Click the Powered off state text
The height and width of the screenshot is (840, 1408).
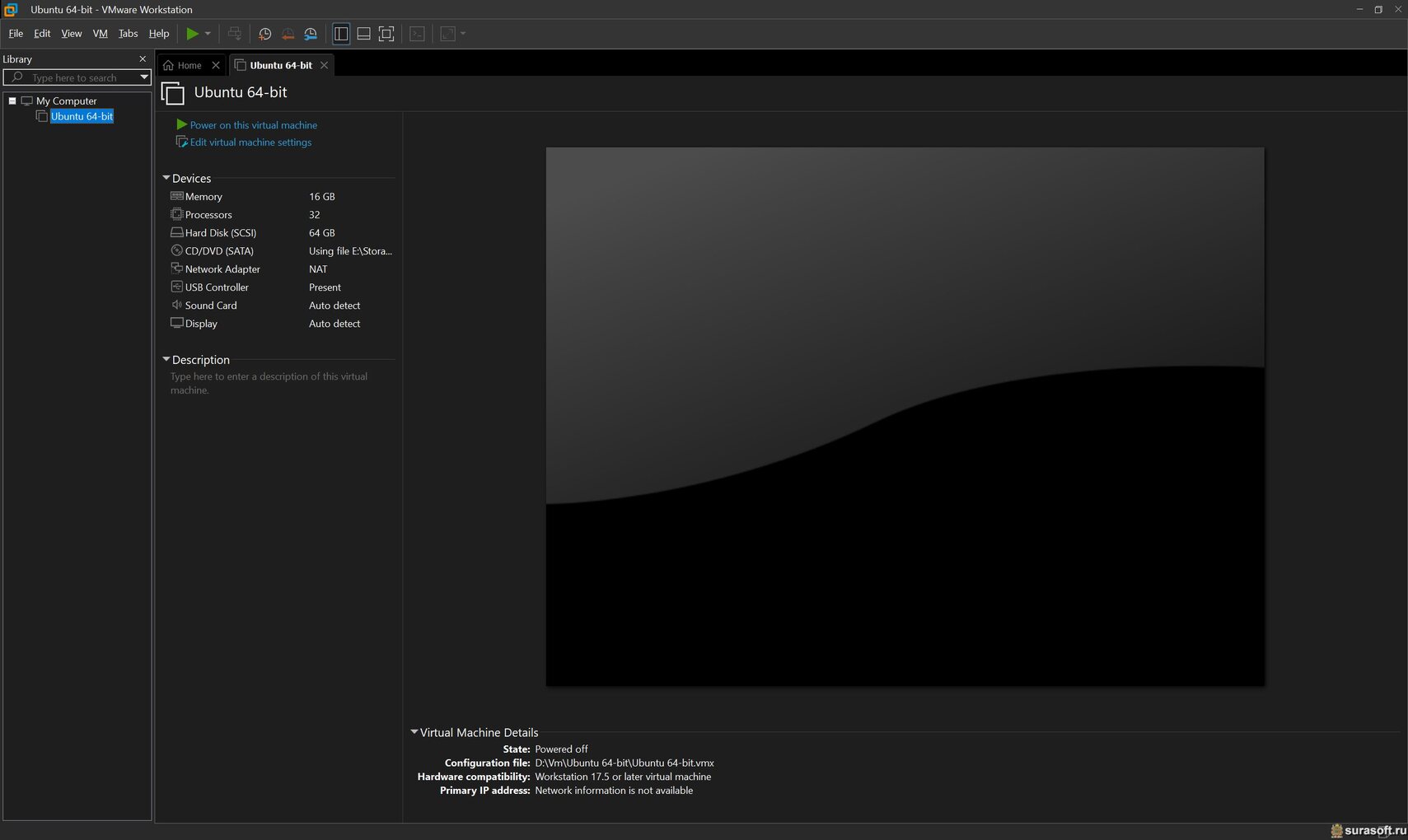(x=561, y=749)
